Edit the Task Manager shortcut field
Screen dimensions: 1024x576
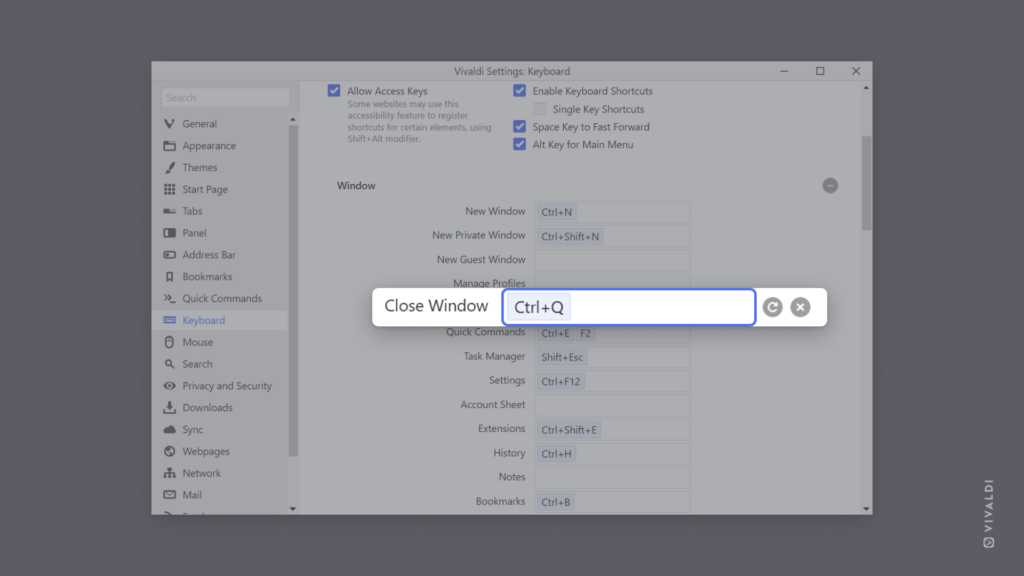613,357
